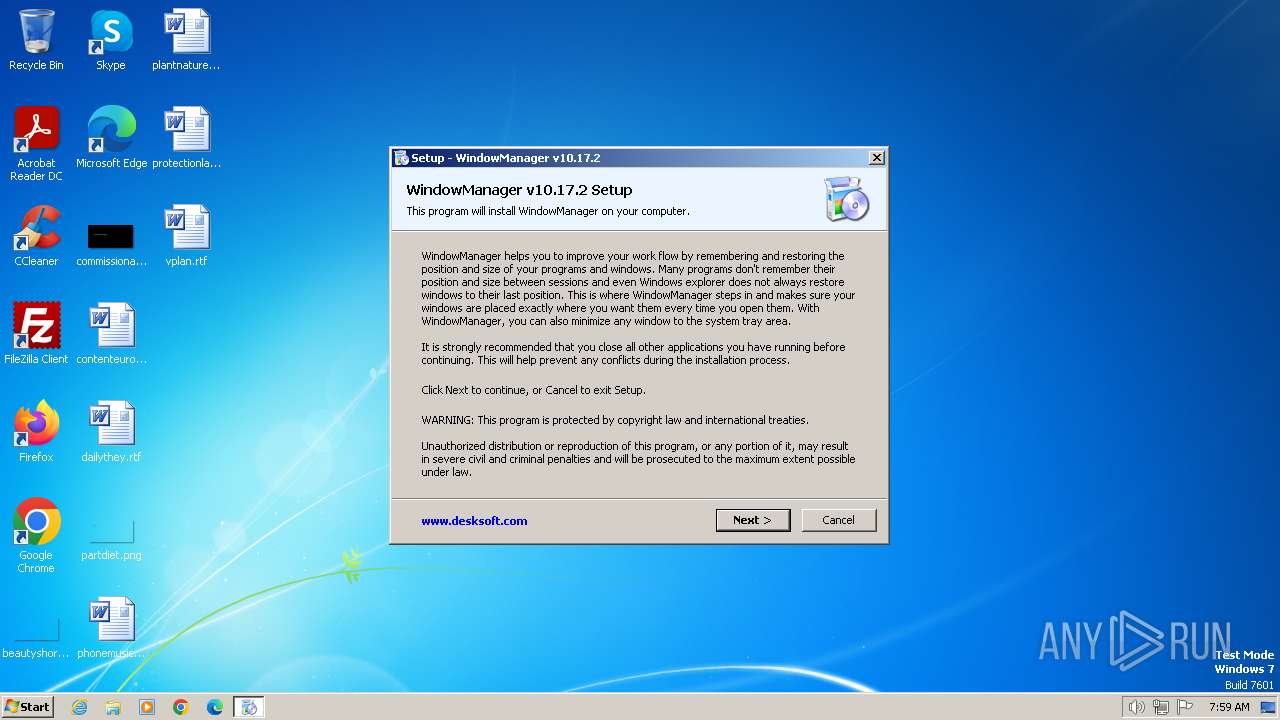The image size is (1280, 720).
Task: Click the 7:59 AM clock
Action: pyautogui.click(x=1229, y=707)
